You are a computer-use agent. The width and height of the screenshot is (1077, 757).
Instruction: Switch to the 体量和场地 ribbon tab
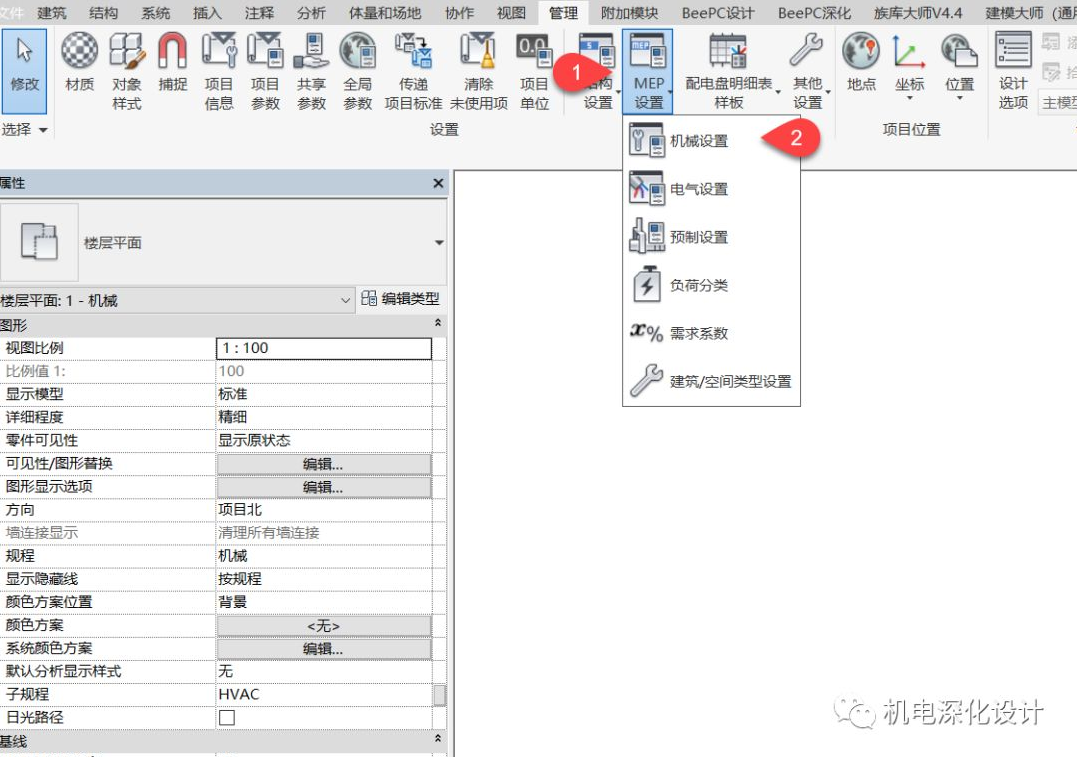(385, 12)
